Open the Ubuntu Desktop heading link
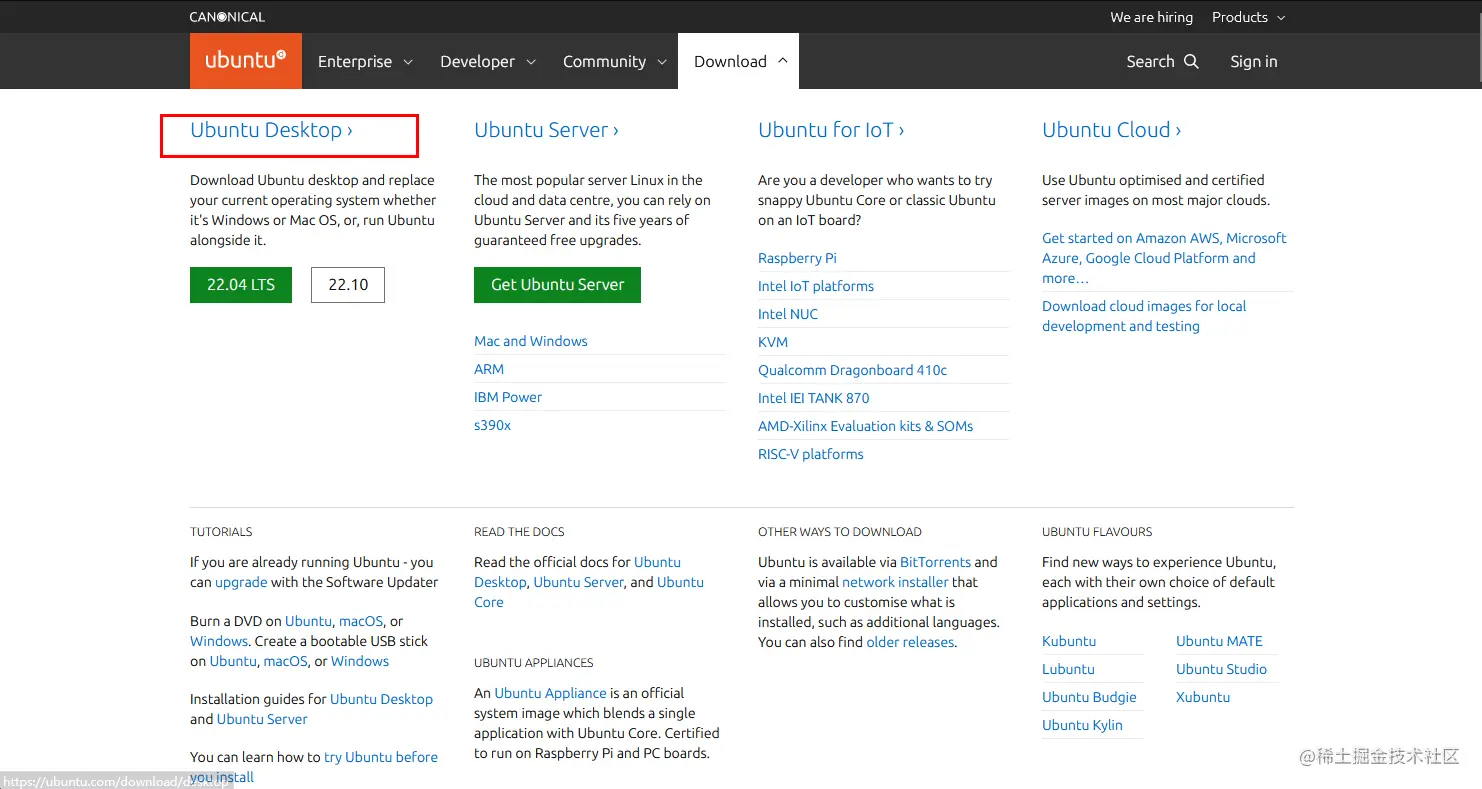Screen dimensions: 1482x789 [x=271, y=130]
